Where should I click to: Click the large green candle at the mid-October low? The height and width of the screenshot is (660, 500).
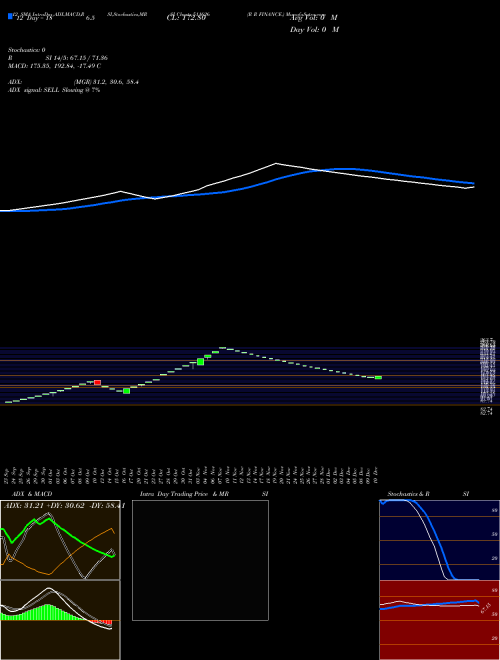click(x=126, y=391)
